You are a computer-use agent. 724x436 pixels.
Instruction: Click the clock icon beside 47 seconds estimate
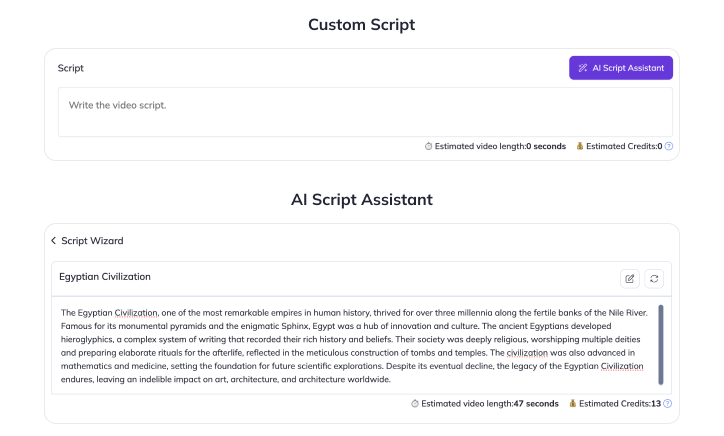415,404
